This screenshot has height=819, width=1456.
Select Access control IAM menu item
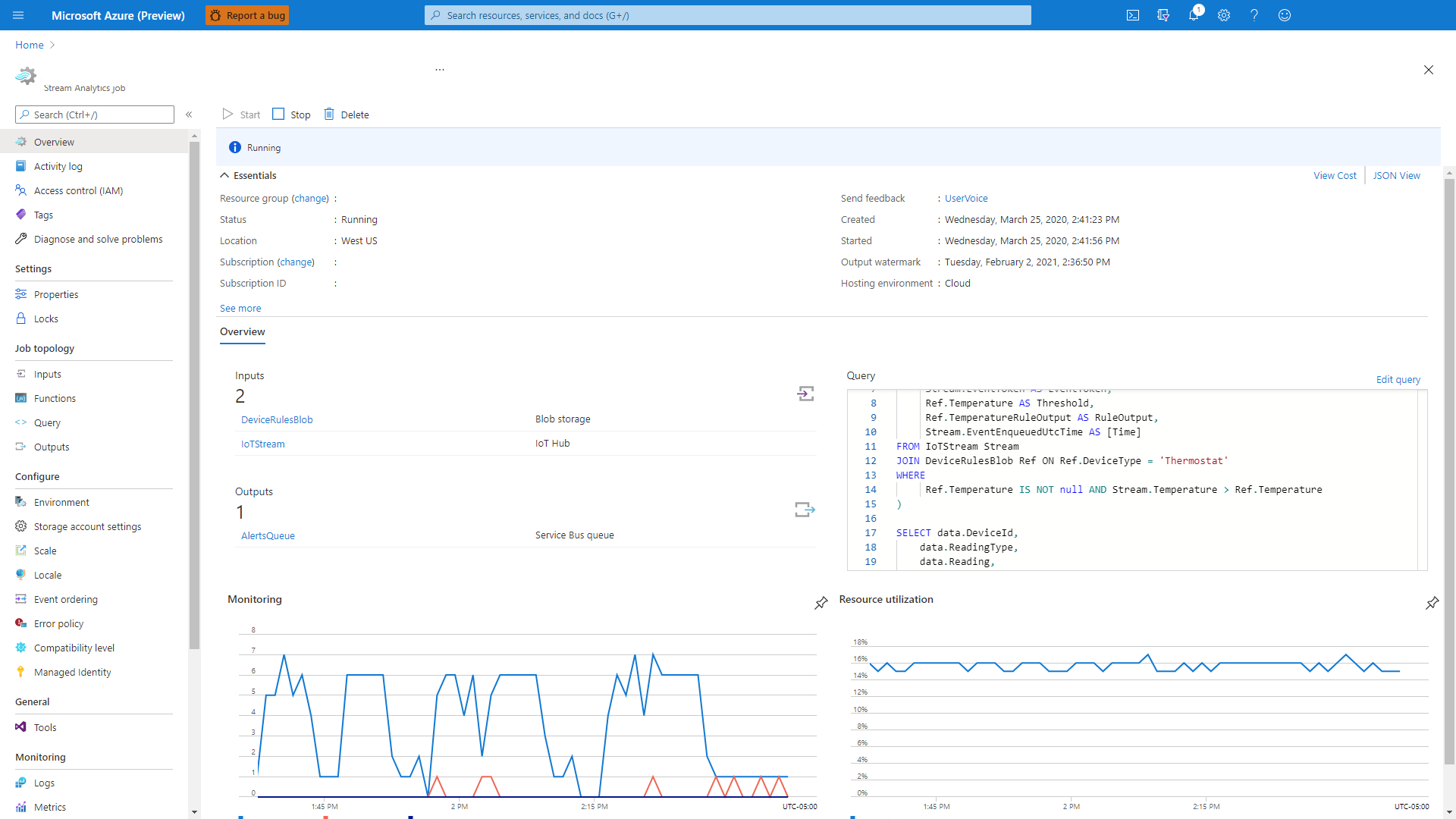coord(77,190)
